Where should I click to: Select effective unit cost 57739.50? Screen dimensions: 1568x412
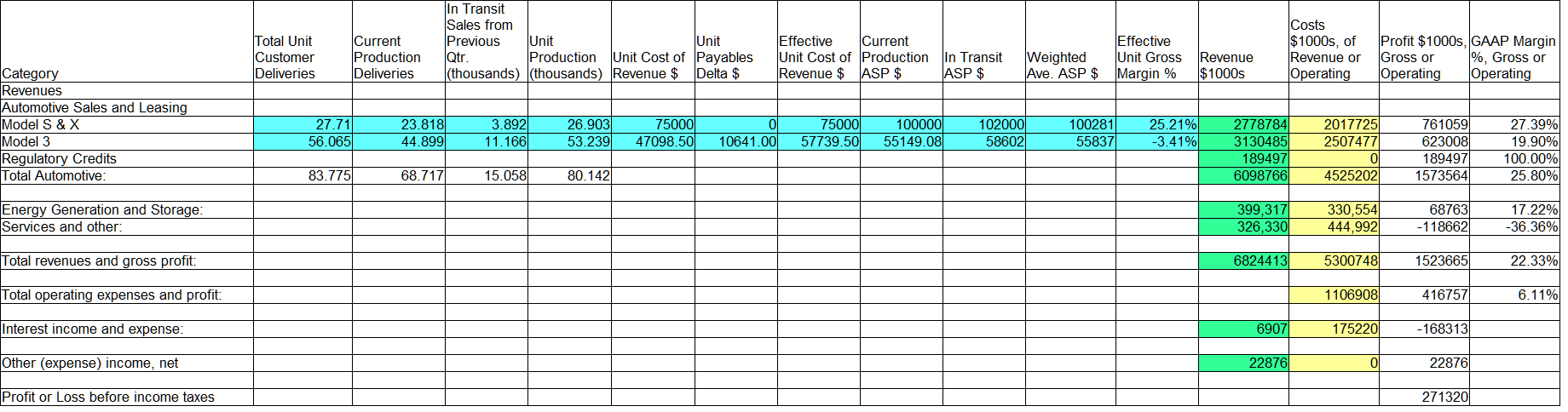click(x=819, y=142)
